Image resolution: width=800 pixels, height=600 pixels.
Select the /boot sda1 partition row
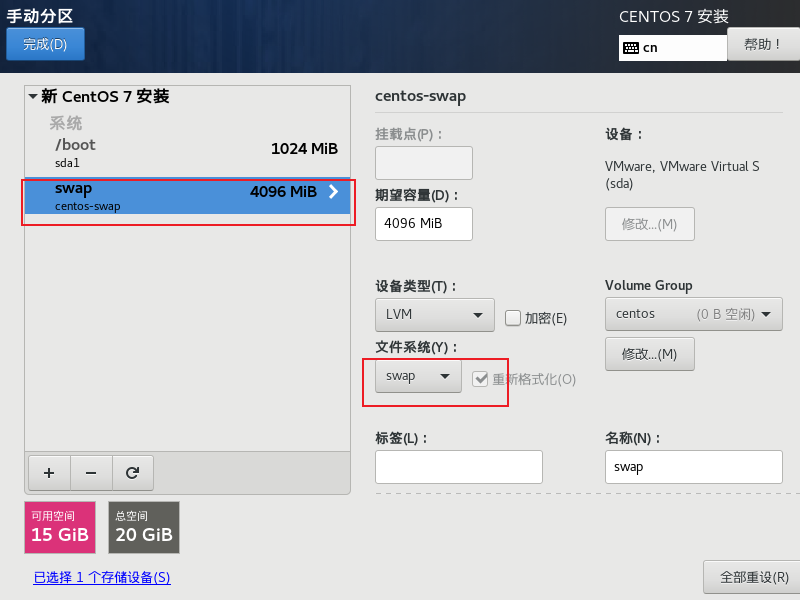coord(188,153)
